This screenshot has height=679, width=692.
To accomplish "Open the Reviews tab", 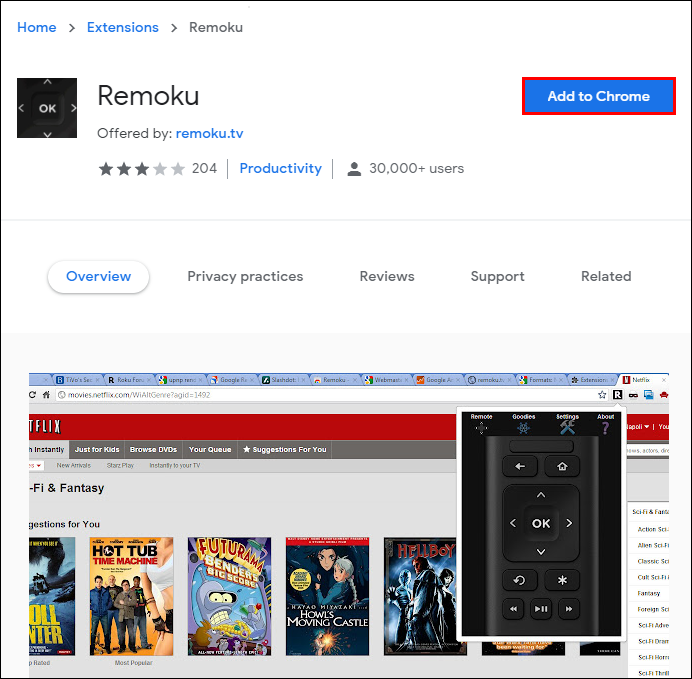I will click(387, 276).
